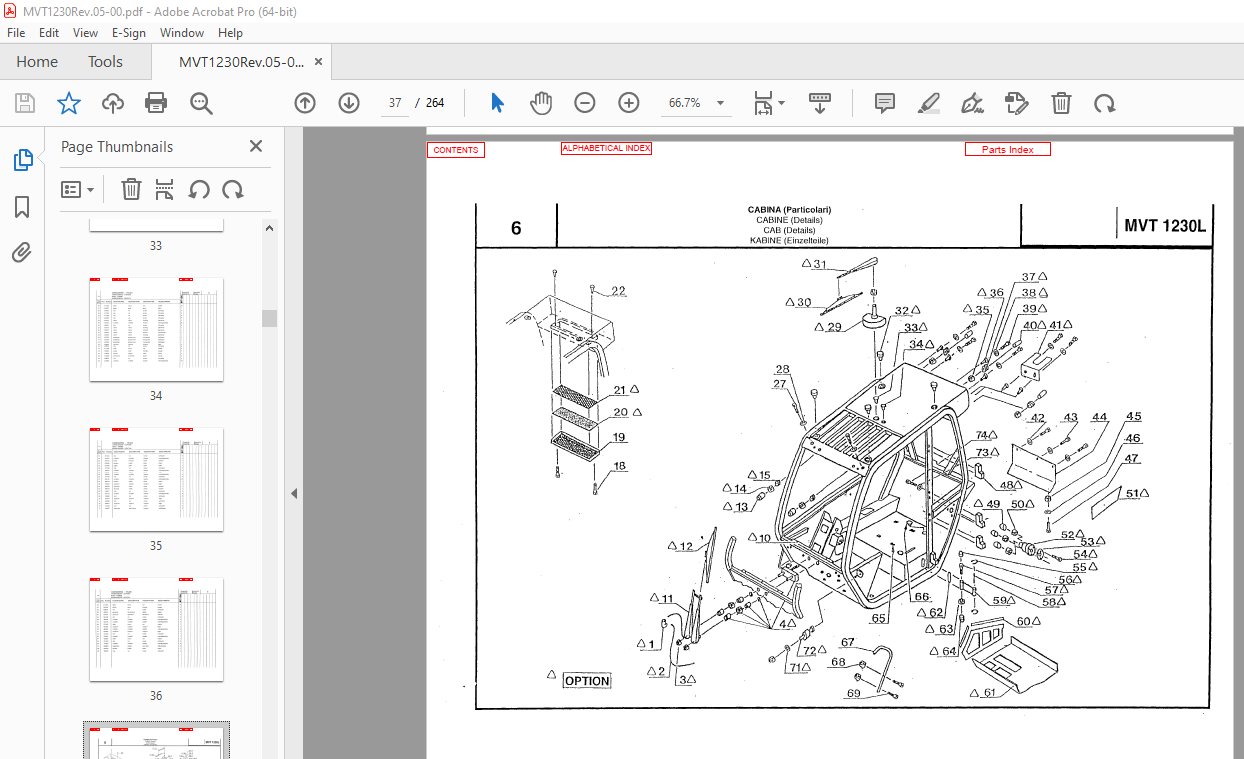The image size is (1244, 759).
Task: Open the Page Thumbnails sidebar icon
Action: pos(22,160)
